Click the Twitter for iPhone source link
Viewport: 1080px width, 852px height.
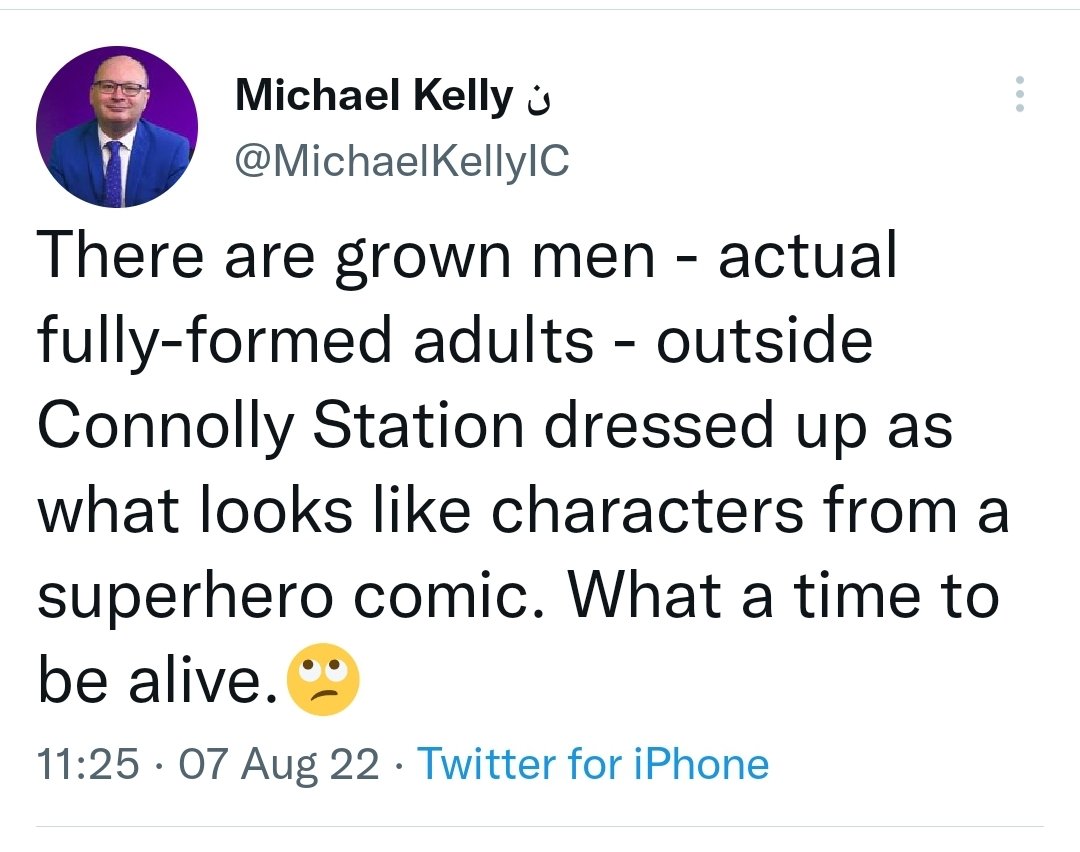pos(593,765)
